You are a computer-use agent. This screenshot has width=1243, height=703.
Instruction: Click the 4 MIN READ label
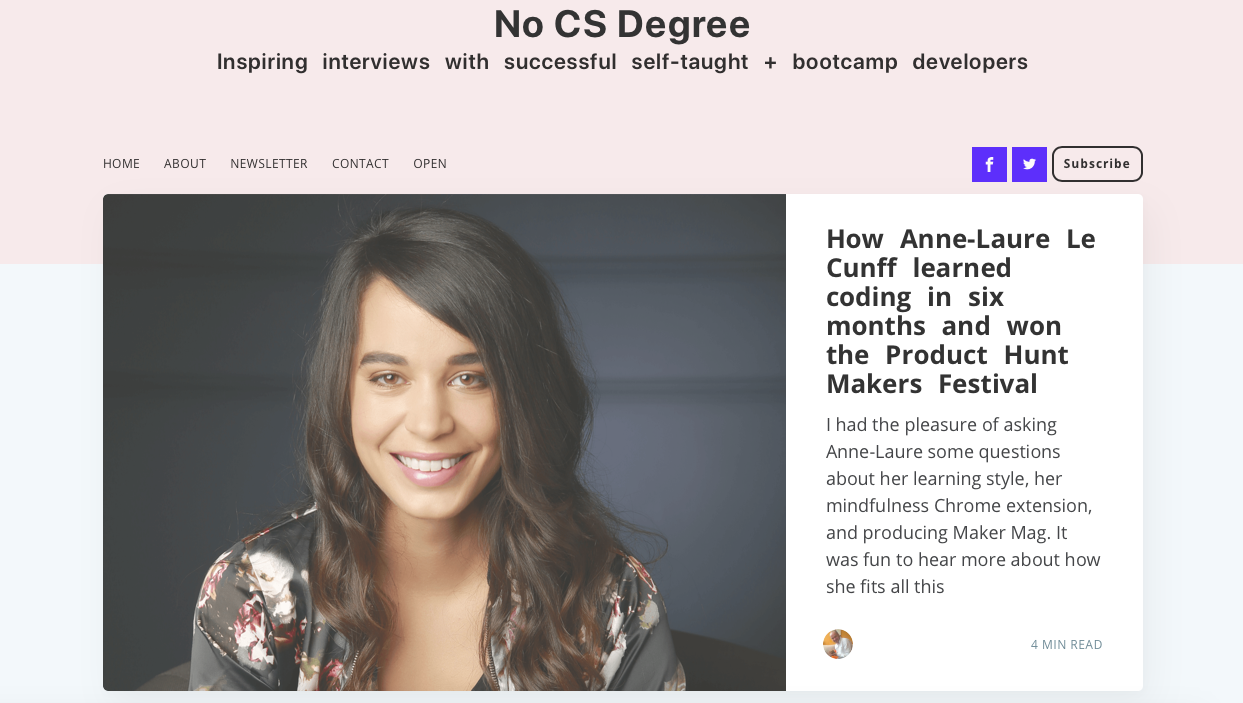pyautogui.click(x=1066, y=644)
